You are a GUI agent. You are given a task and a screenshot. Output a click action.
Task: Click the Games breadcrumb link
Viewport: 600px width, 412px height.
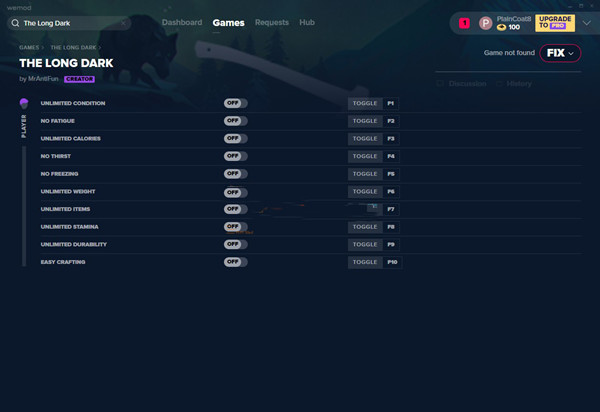point(29,47)
